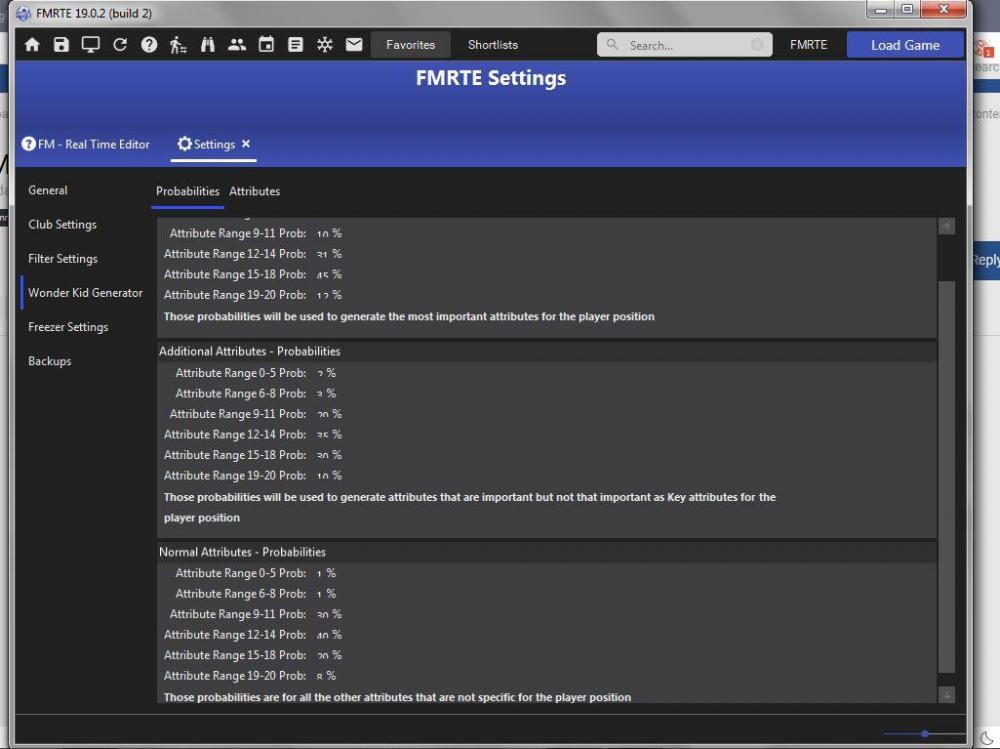Edit Additional Attributes Range 0-5 Prob value

pyautogui.click(x=320, y=373)
